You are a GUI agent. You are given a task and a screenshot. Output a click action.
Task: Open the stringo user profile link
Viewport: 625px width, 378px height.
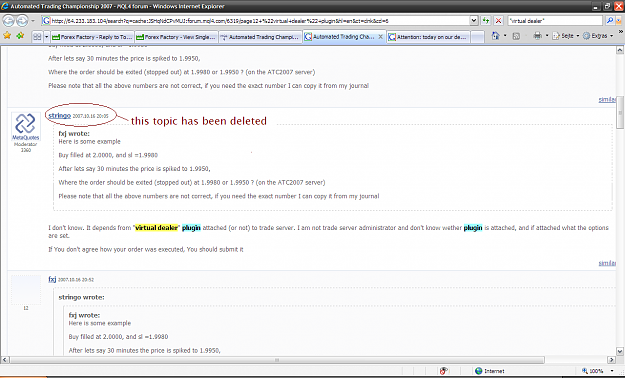coord(59,115)
